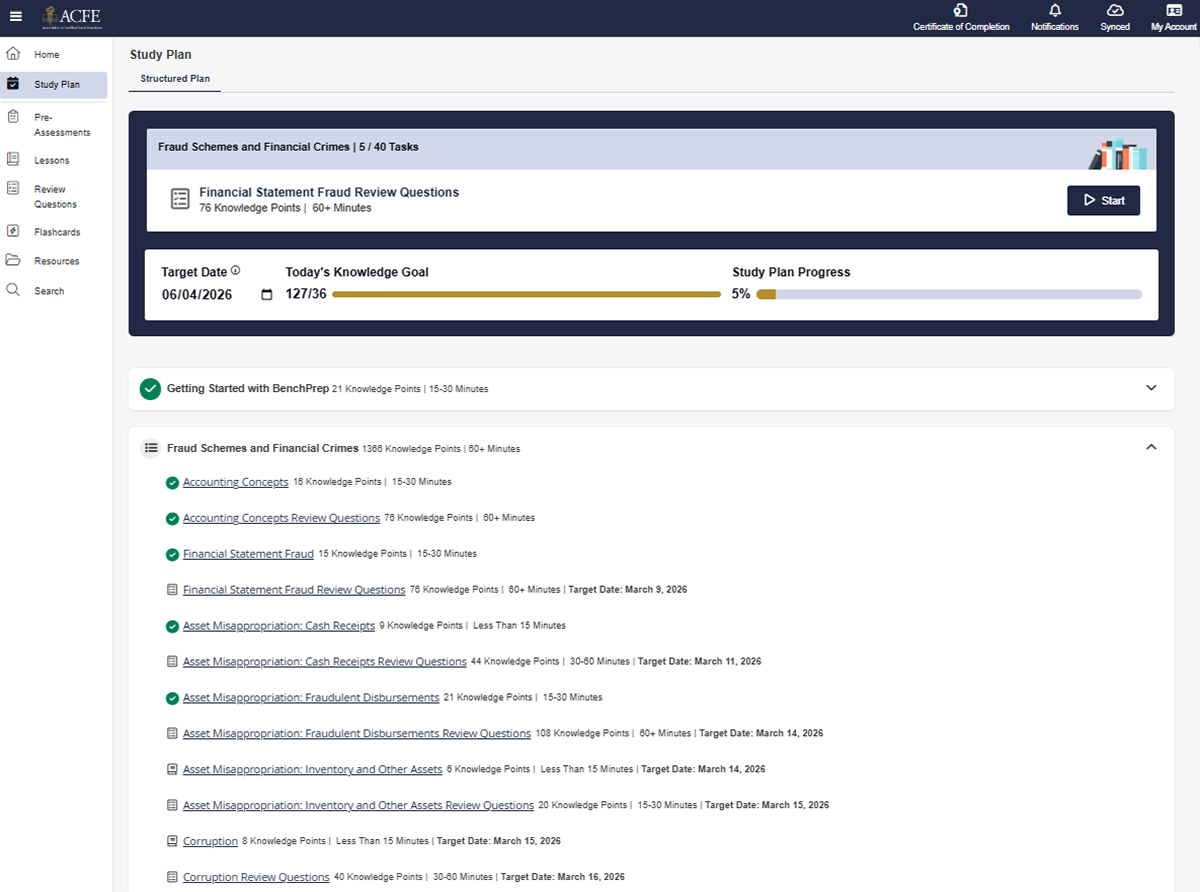The image size is (1200, 892).
Task: Click the Synced cloud icon
Action: (1115, 10)
